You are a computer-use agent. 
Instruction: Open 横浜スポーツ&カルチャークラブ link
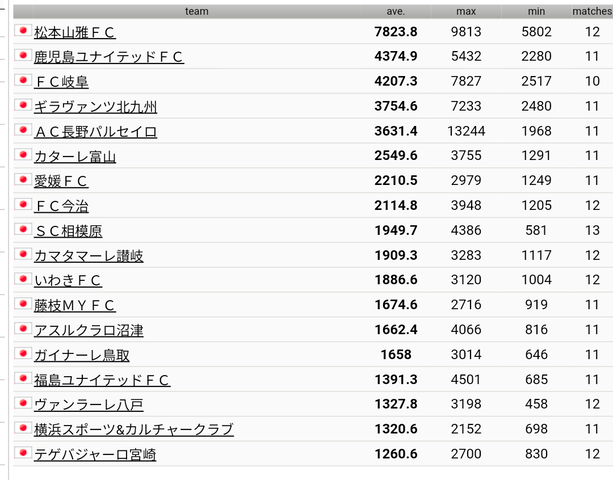133,430
